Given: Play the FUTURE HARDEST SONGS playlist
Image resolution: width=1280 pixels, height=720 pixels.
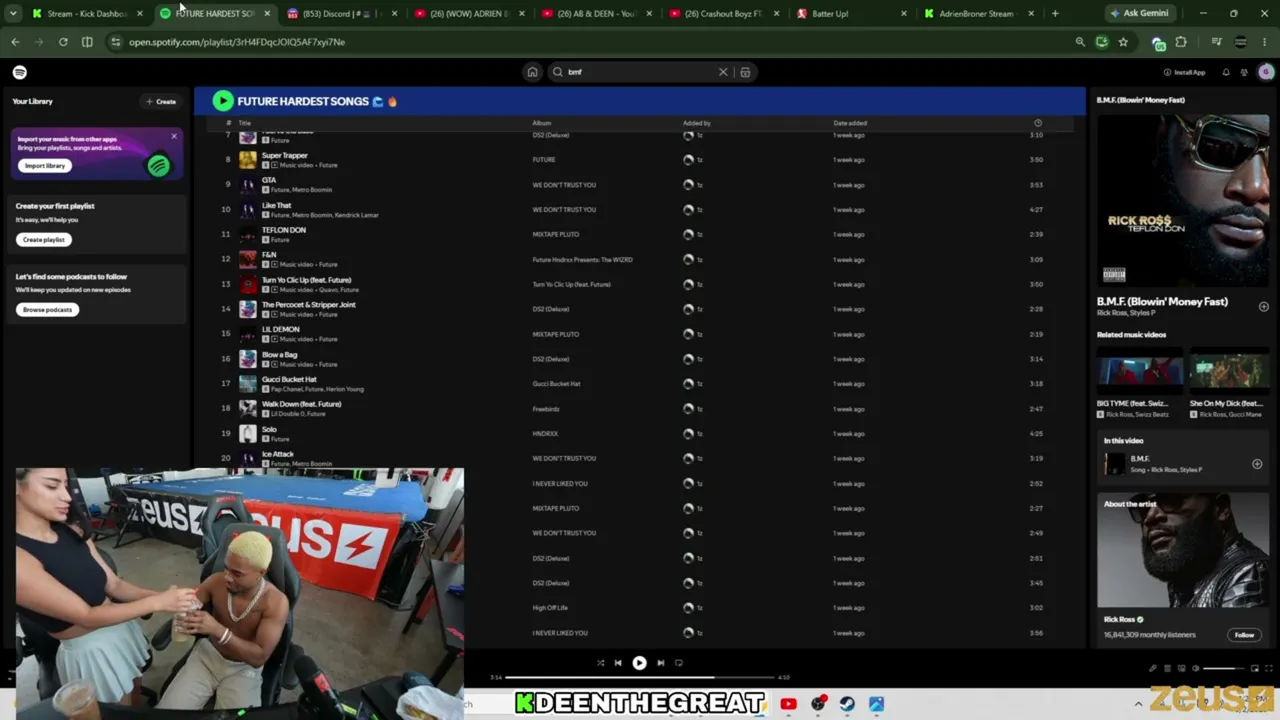Looking at the screenshot, I should coord(222,101).
